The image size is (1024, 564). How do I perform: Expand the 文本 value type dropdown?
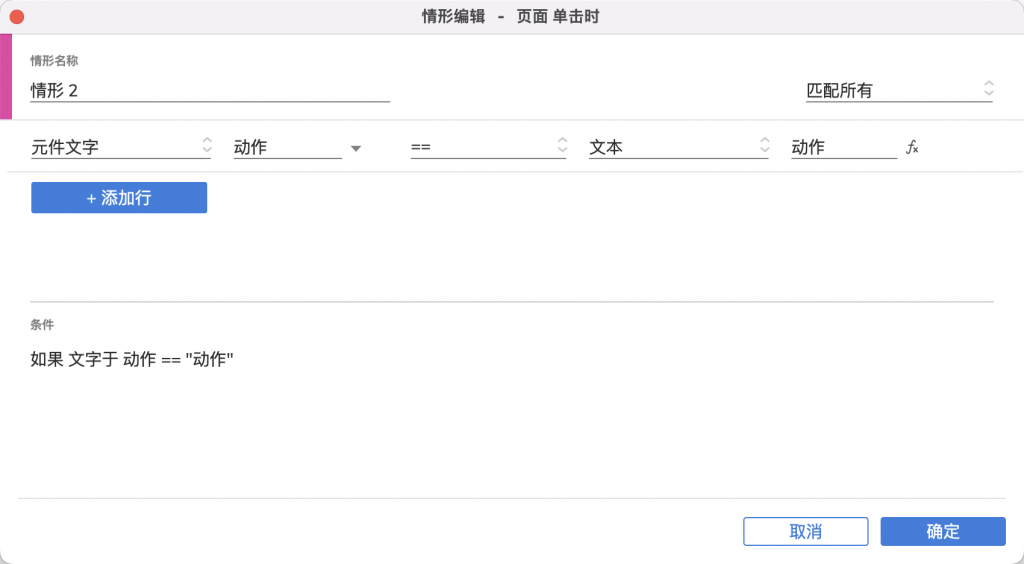[678, 147]
